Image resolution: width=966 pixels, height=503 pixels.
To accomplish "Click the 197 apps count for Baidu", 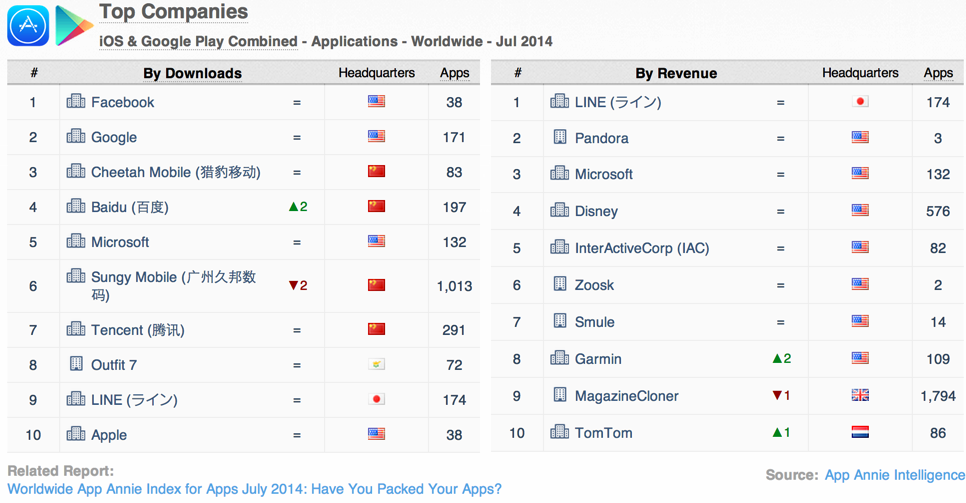I will [455, 208].
